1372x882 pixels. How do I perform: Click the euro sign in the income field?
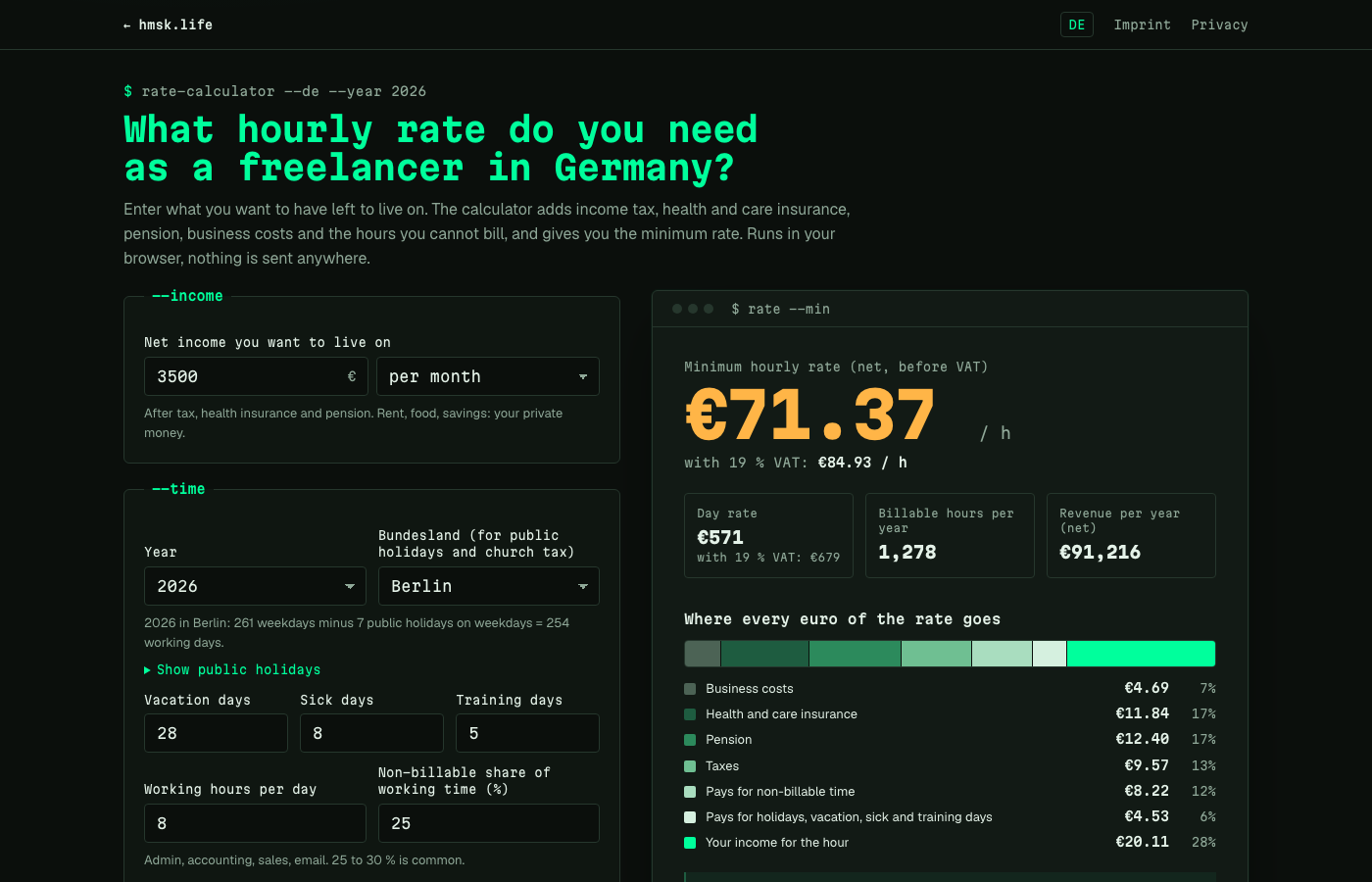(352, 376)
